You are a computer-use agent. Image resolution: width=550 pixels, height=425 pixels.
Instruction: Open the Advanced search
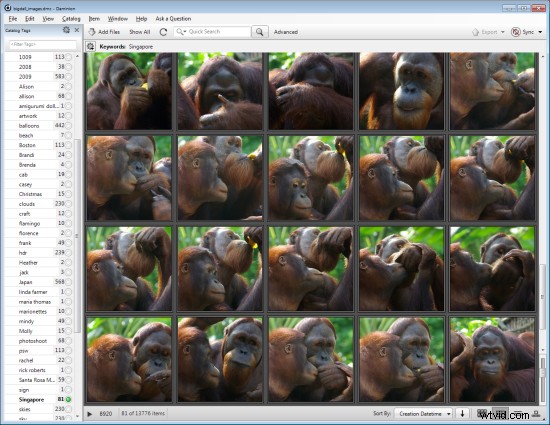tap(286, 32)
